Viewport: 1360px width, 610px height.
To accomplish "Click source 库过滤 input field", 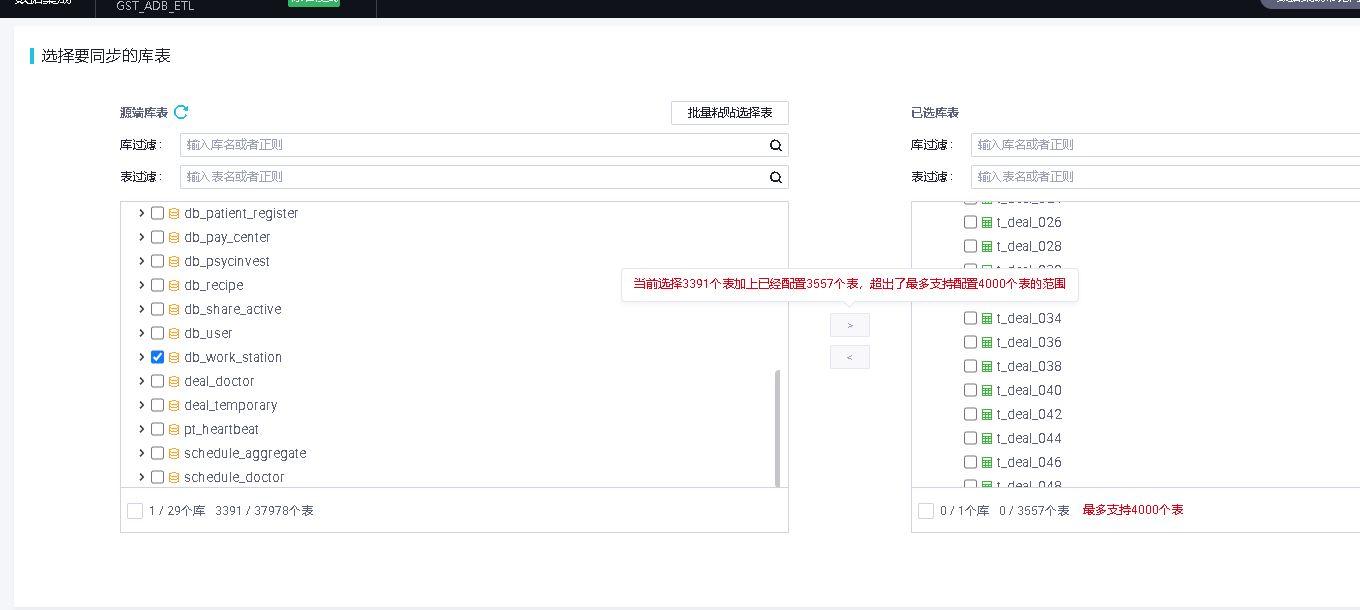I will pos(484,145).
